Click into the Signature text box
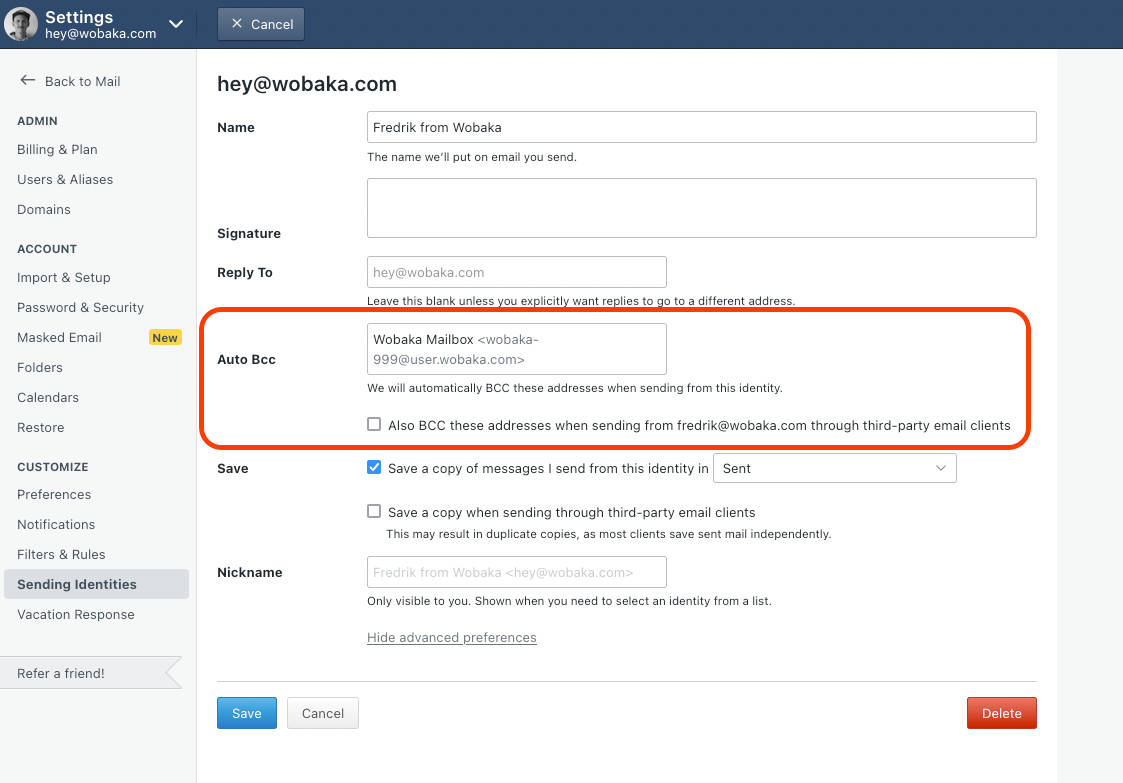Image resolution: width=1123 pixels, height=783 pixels. (x=701, y=208)
